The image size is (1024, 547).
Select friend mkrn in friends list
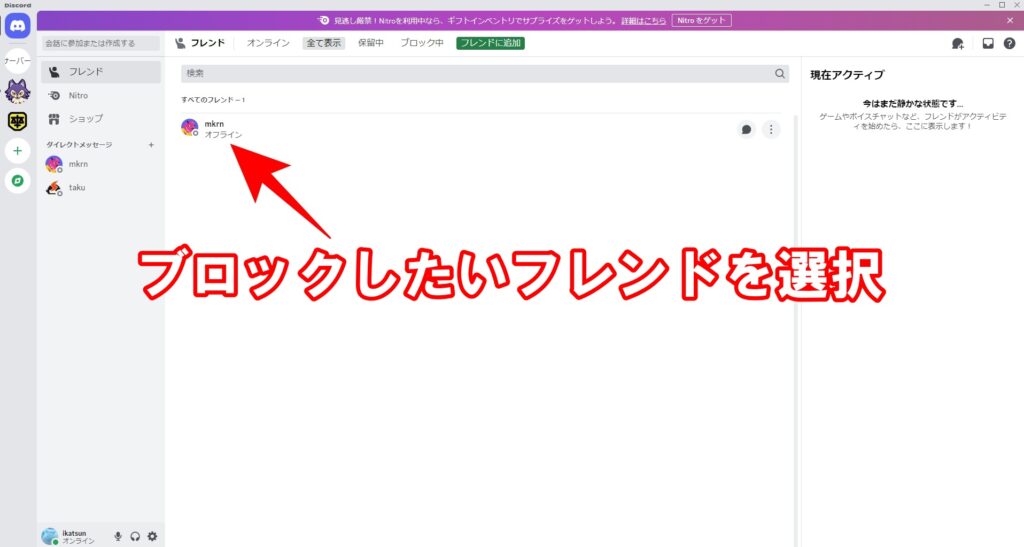(481, 129)
